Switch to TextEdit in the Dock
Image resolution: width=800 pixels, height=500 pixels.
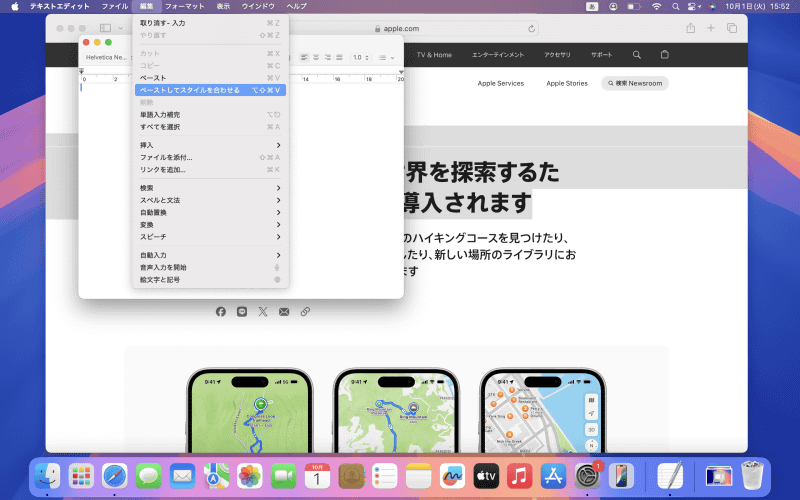click(670, 476)
